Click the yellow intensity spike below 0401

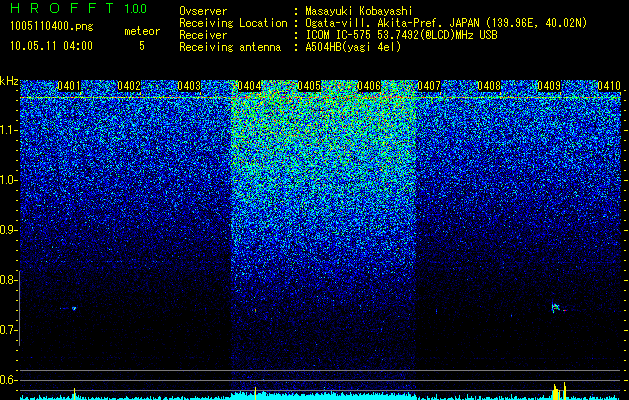pyautogui.click(x=74, y=393)
